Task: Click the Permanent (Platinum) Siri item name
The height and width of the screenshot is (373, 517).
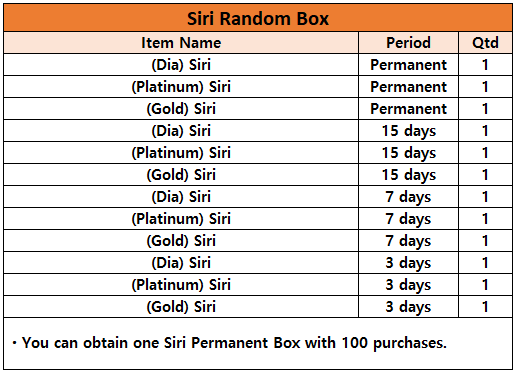Action: pos(181,87)
